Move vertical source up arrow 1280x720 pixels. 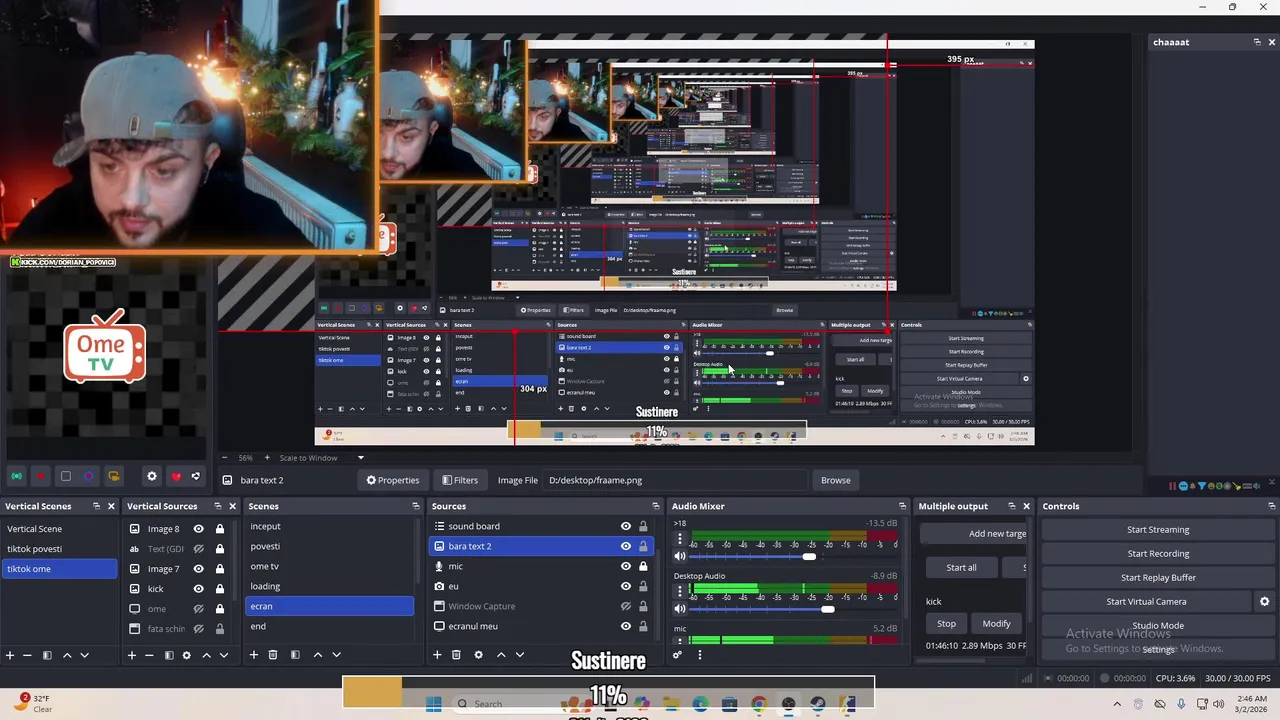coord(206,655)
